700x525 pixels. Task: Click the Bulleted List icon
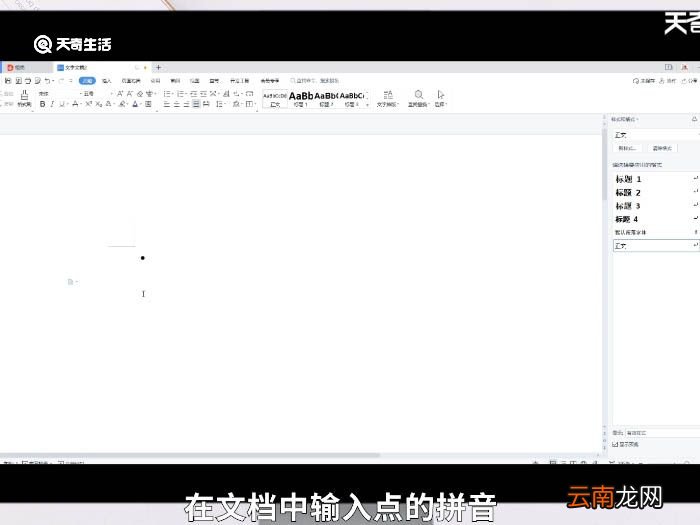point(167,94)
